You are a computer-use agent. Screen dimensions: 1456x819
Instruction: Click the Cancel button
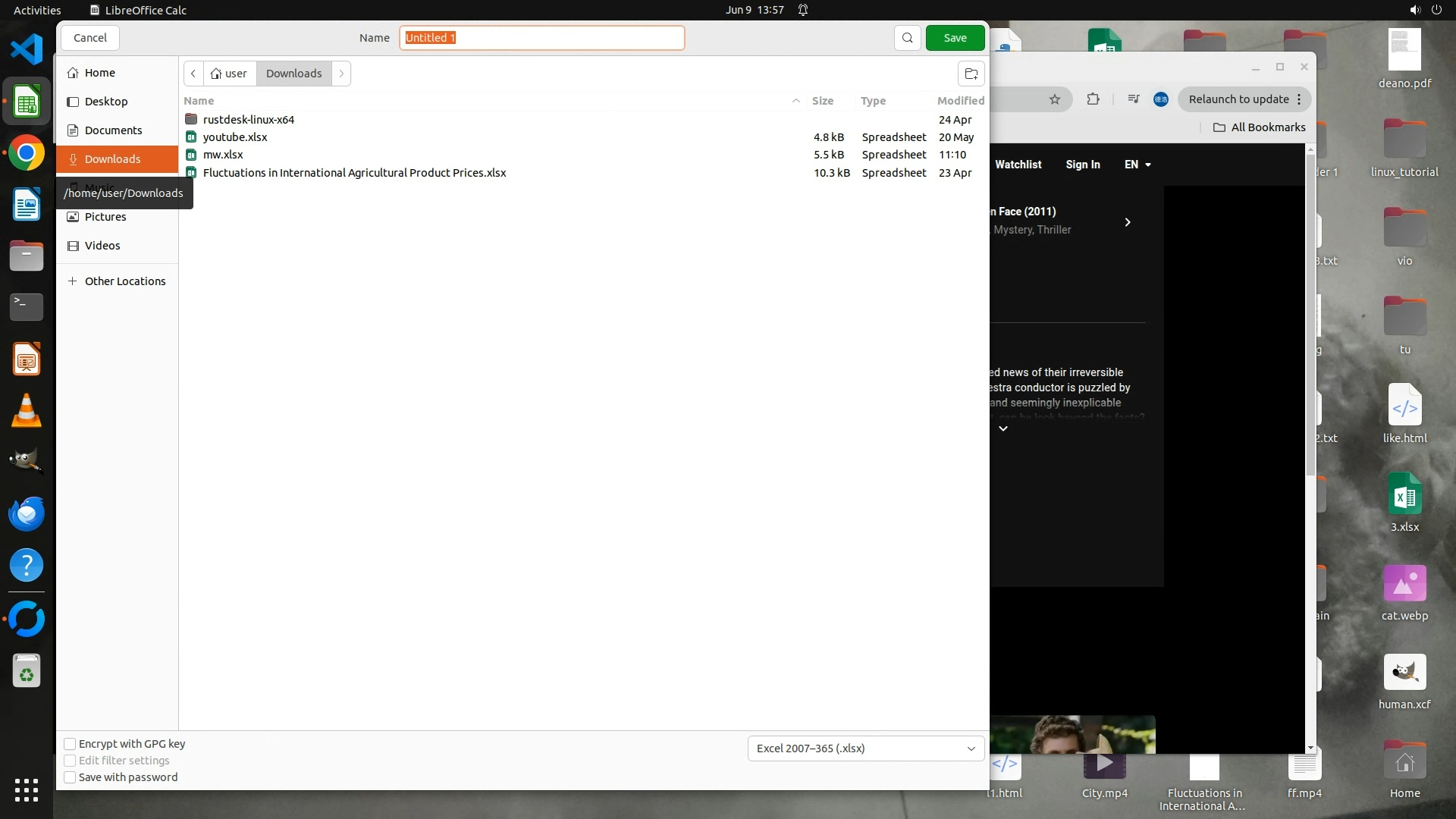(90, 38)
